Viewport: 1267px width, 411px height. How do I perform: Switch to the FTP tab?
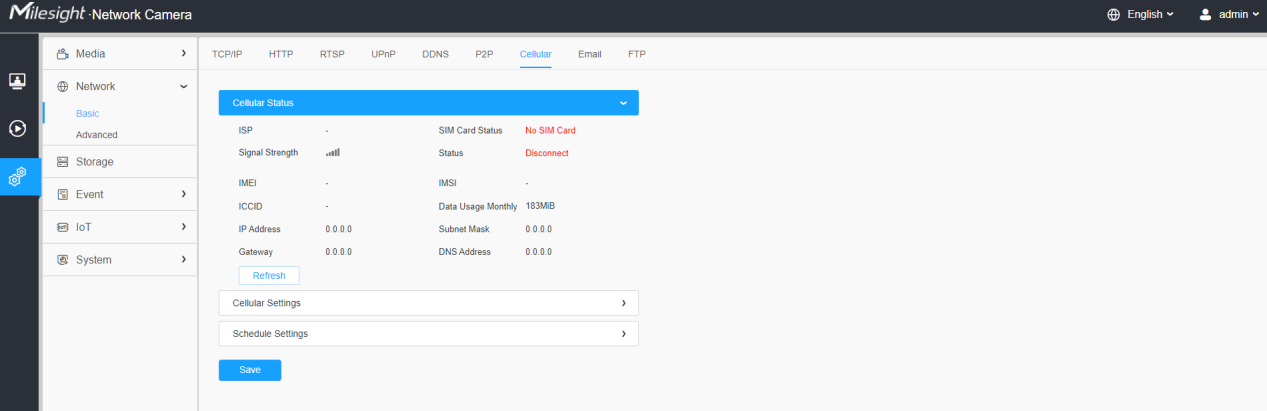point(637,54)
